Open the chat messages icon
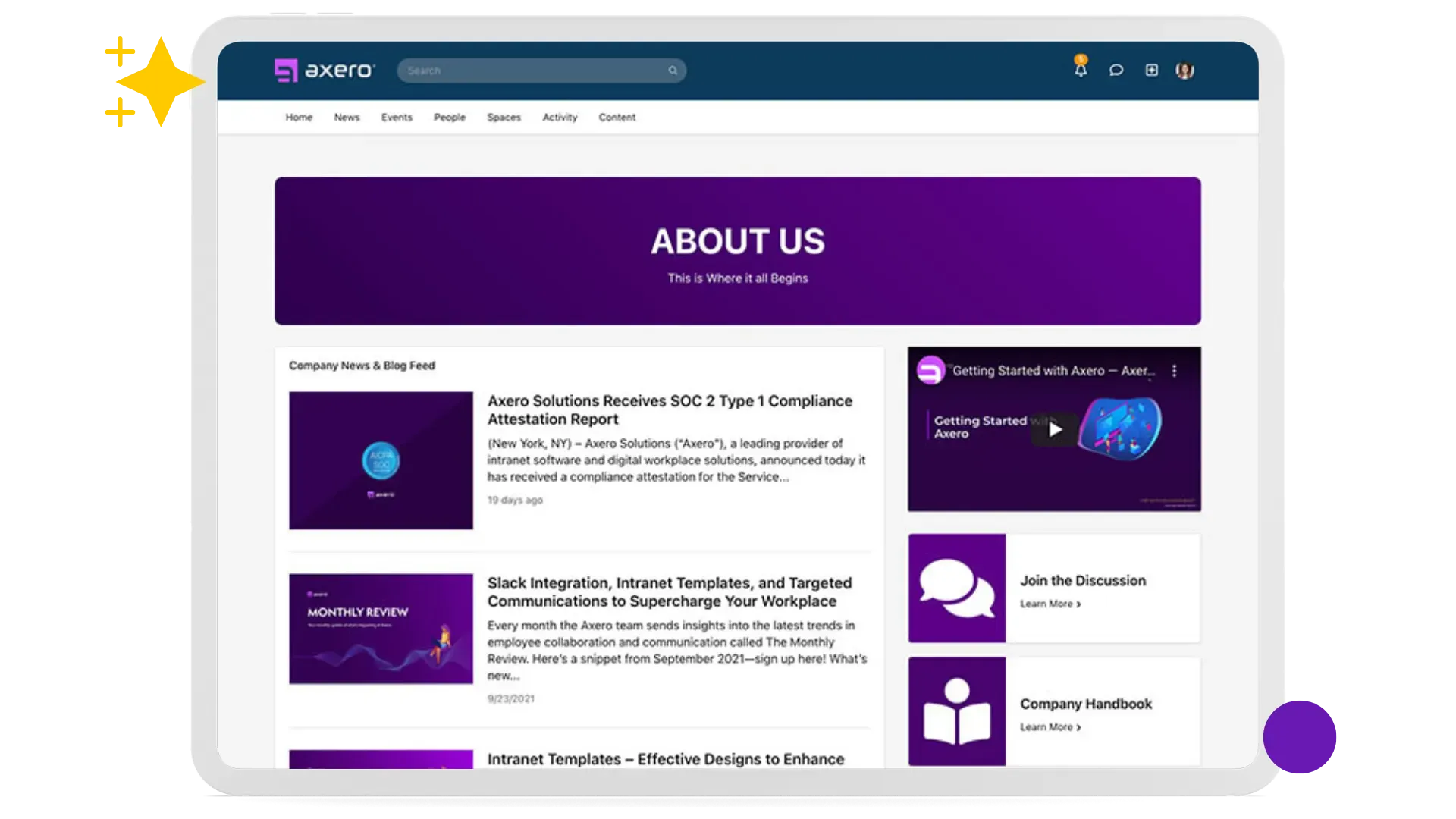Screen dimensions: 1456x819 (x=1116, y=71)
